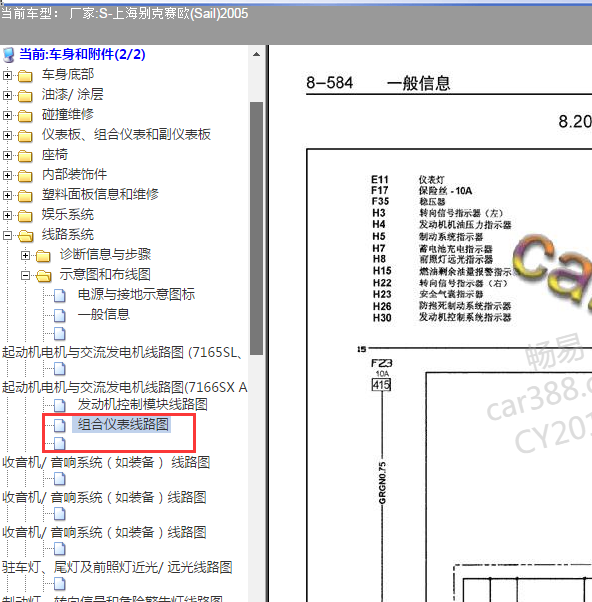The width and height of the screenshot is (592, 602).
Task: Expand the 诊断信息与步骤 subfolder
Action: [25, 255]
